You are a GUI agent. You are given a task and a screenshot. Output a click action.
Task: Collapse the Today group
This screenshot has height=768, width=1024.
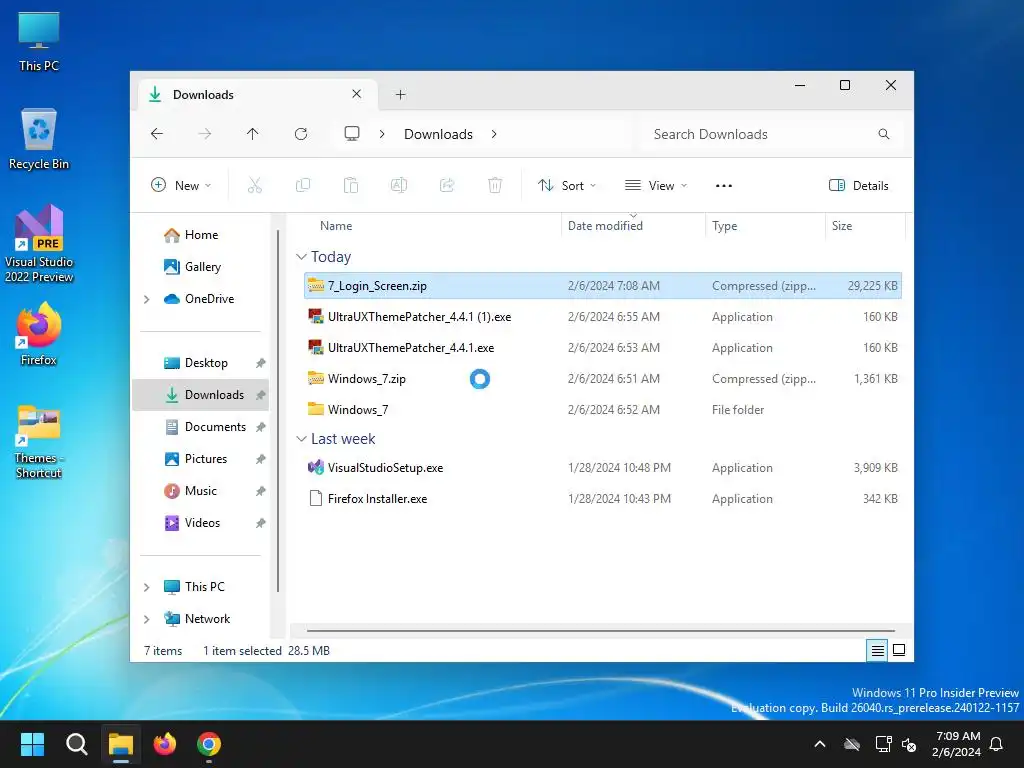point(301,257)
